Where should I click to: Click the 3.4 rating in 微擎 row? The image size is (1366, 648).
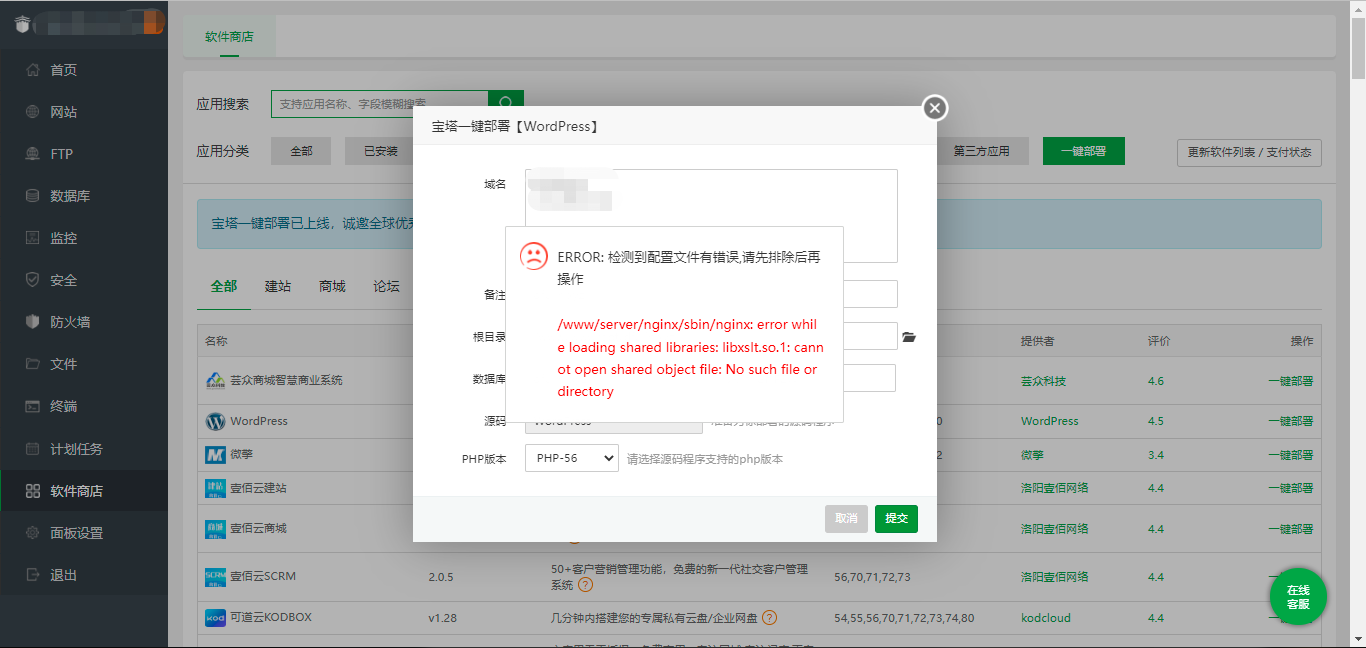(x=1156, y=455)
